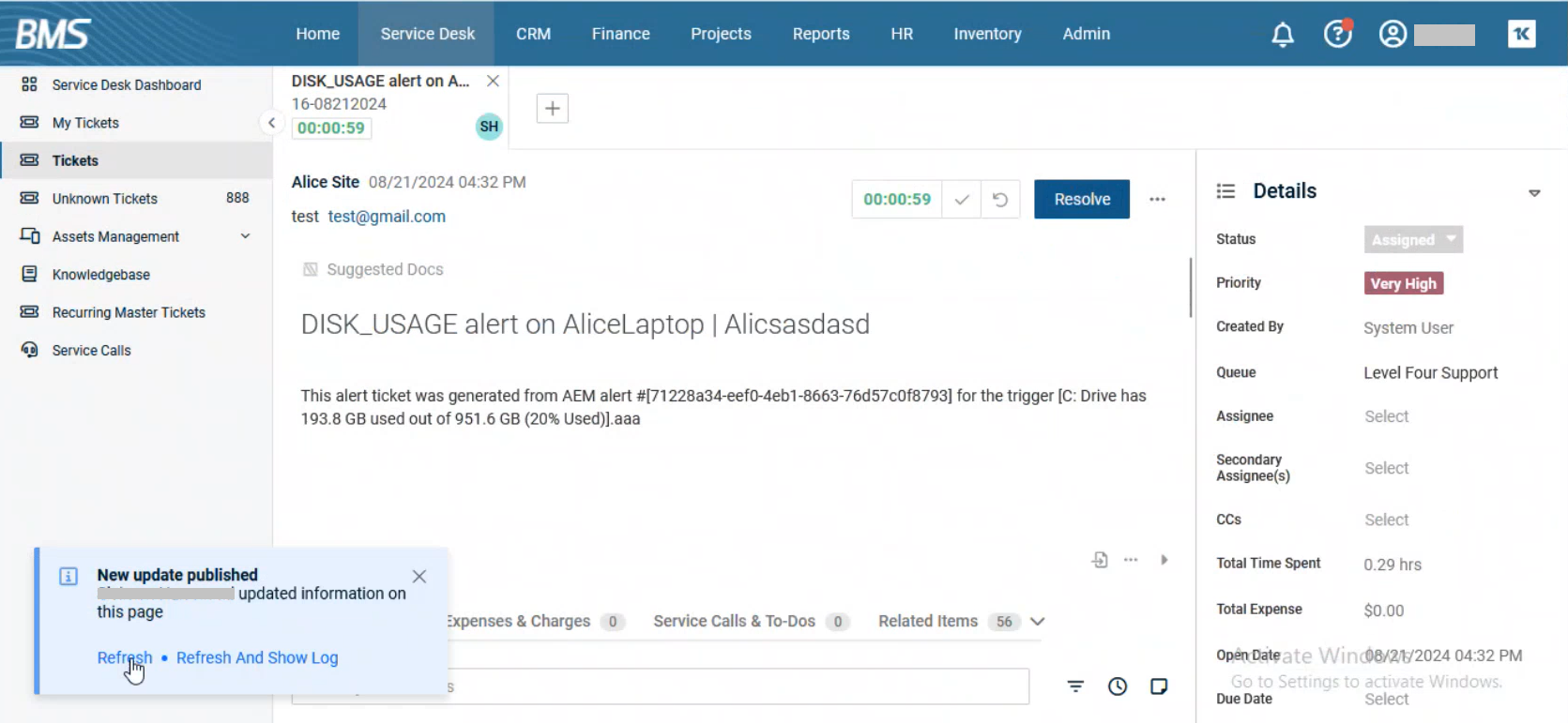
Task: Select an Assignee in Details
Action: pos(1386,416)
